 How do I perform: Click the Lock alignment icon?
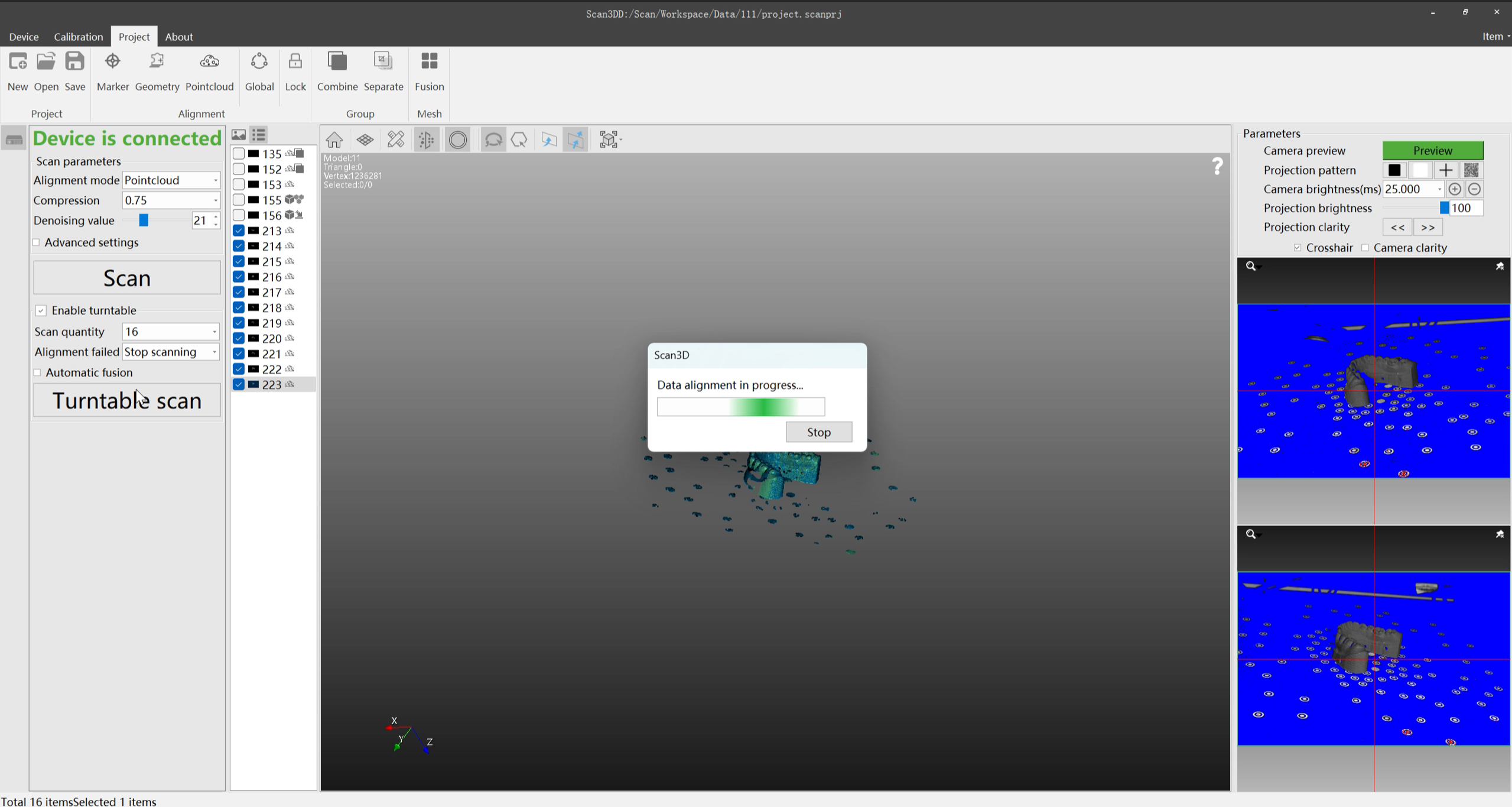point(295,61)
